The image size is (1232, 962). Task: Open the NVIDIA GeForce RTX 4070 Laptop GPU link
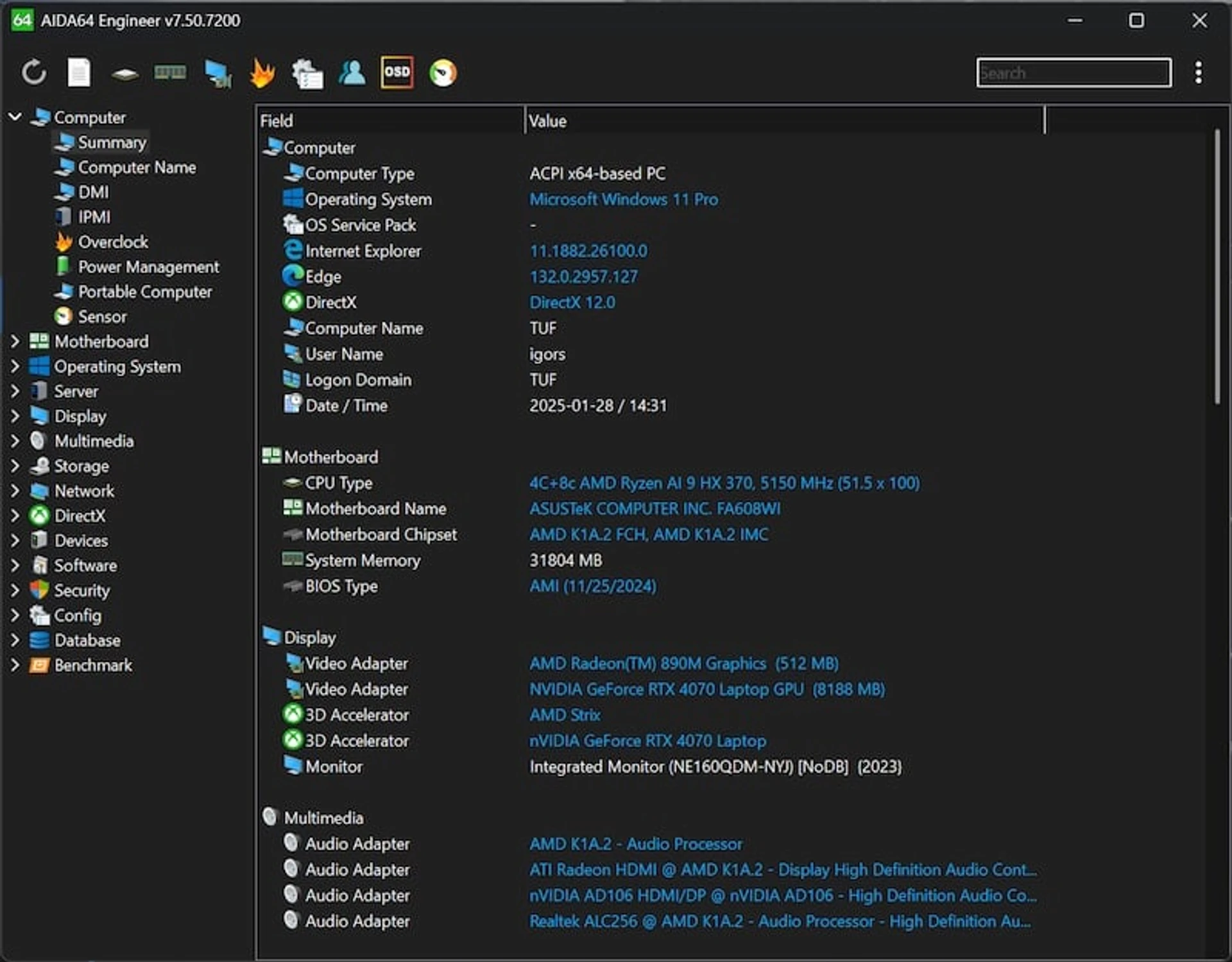click(x=706, y=689)
